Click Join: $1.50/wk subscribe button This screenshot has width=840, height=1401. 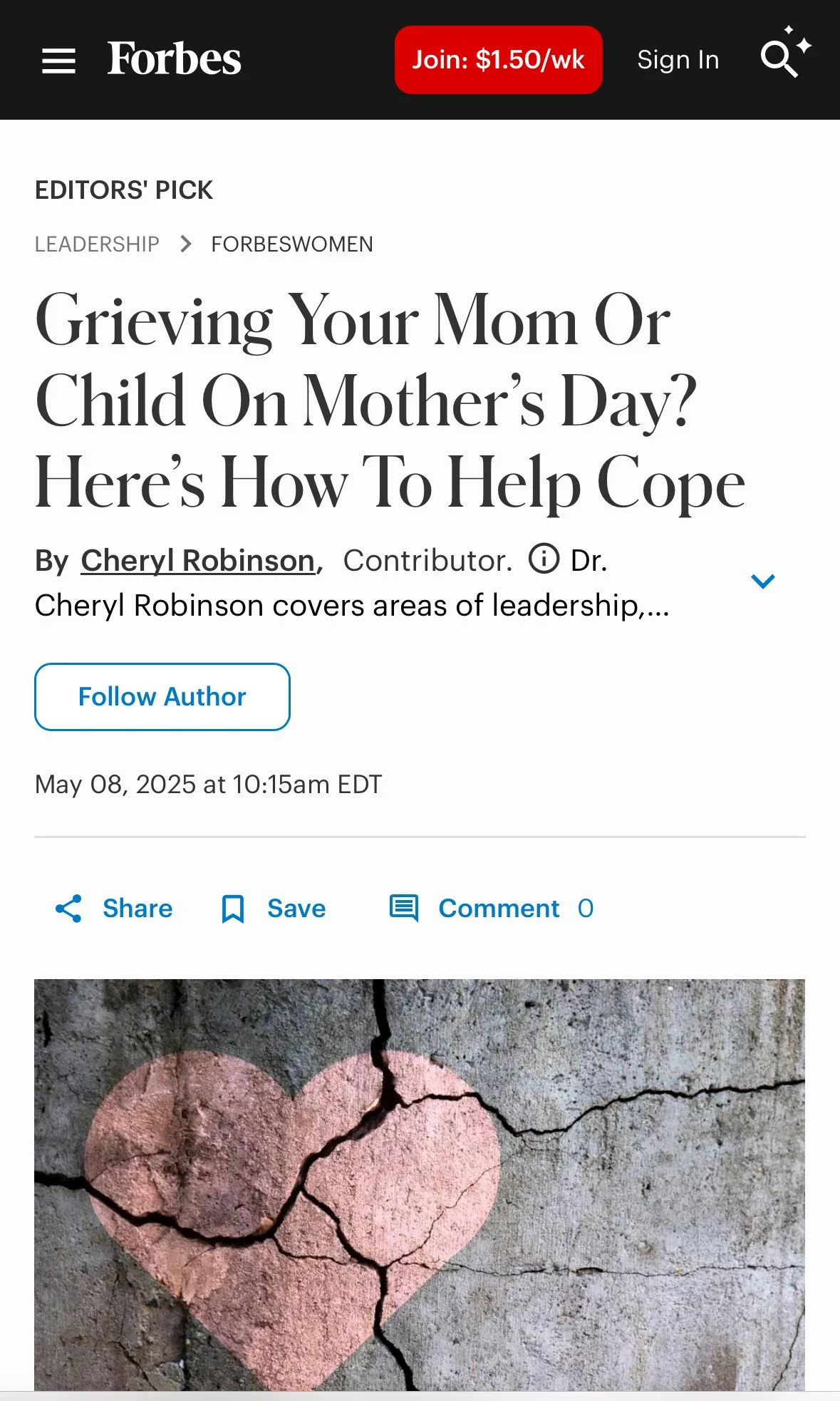(x=499, y=60)
